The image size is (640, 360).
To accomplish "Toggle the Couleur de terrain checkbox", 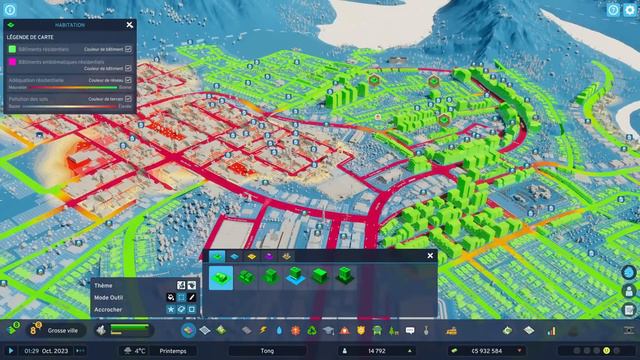I will click(129, 98).
